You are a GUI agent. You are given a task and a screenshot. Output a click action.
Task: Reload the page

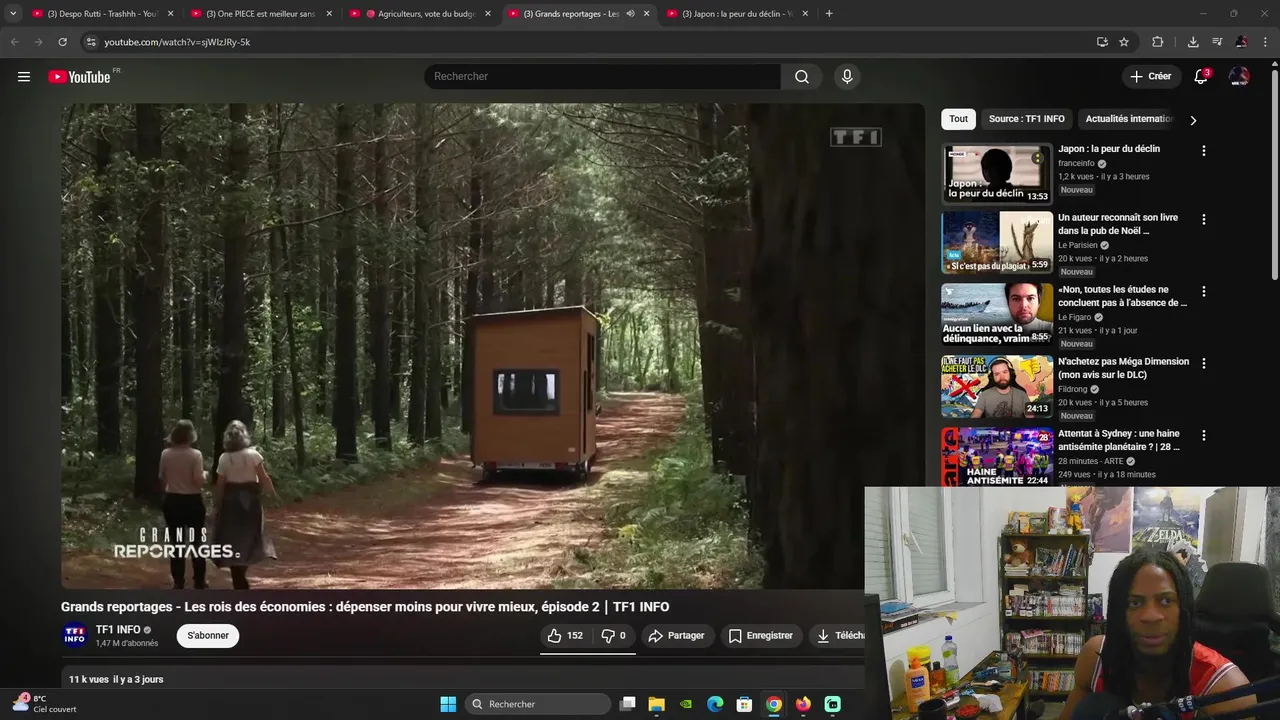pos(62,42)
